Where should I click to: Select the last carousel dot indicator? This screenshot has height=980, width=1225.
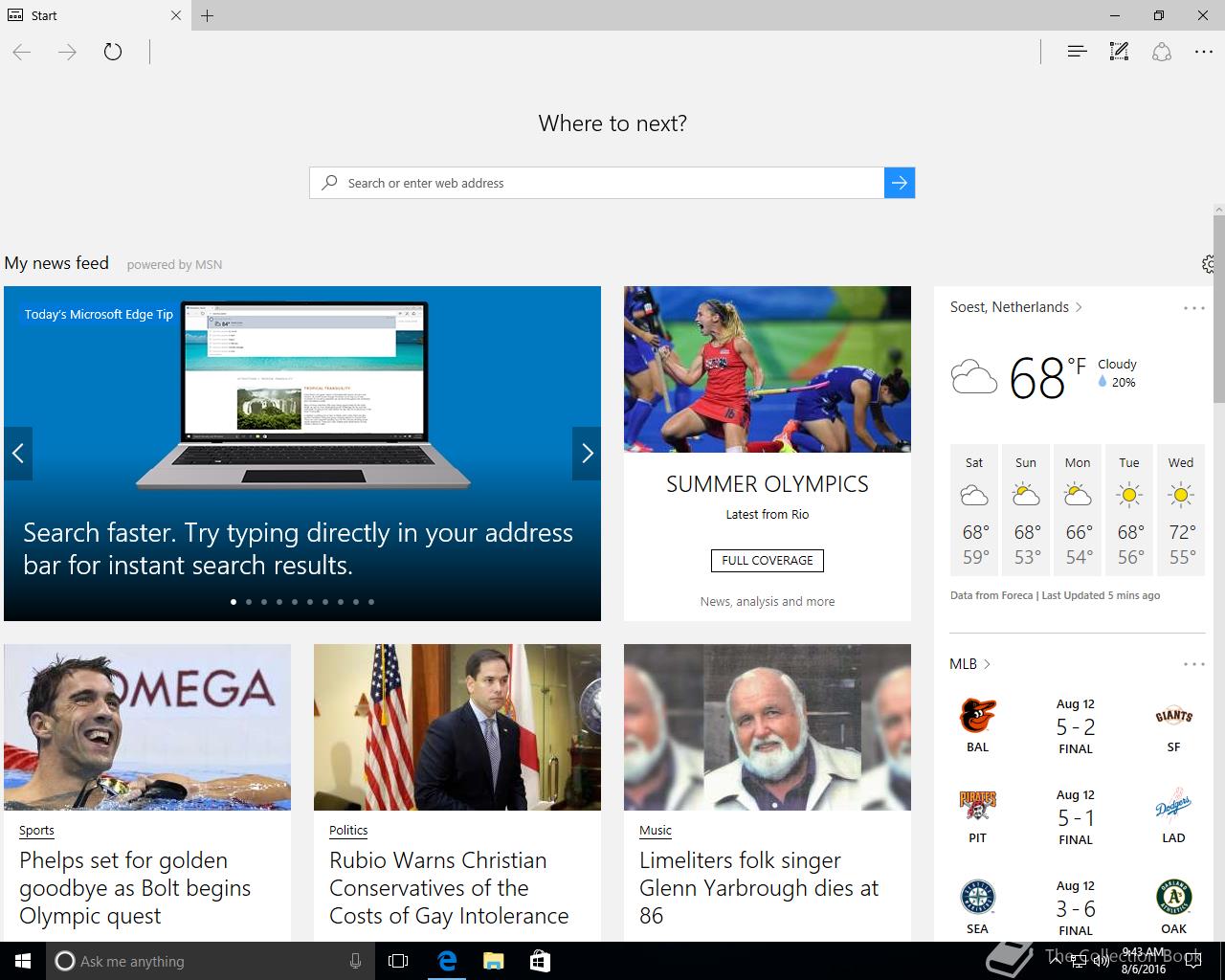click(371, 602)
